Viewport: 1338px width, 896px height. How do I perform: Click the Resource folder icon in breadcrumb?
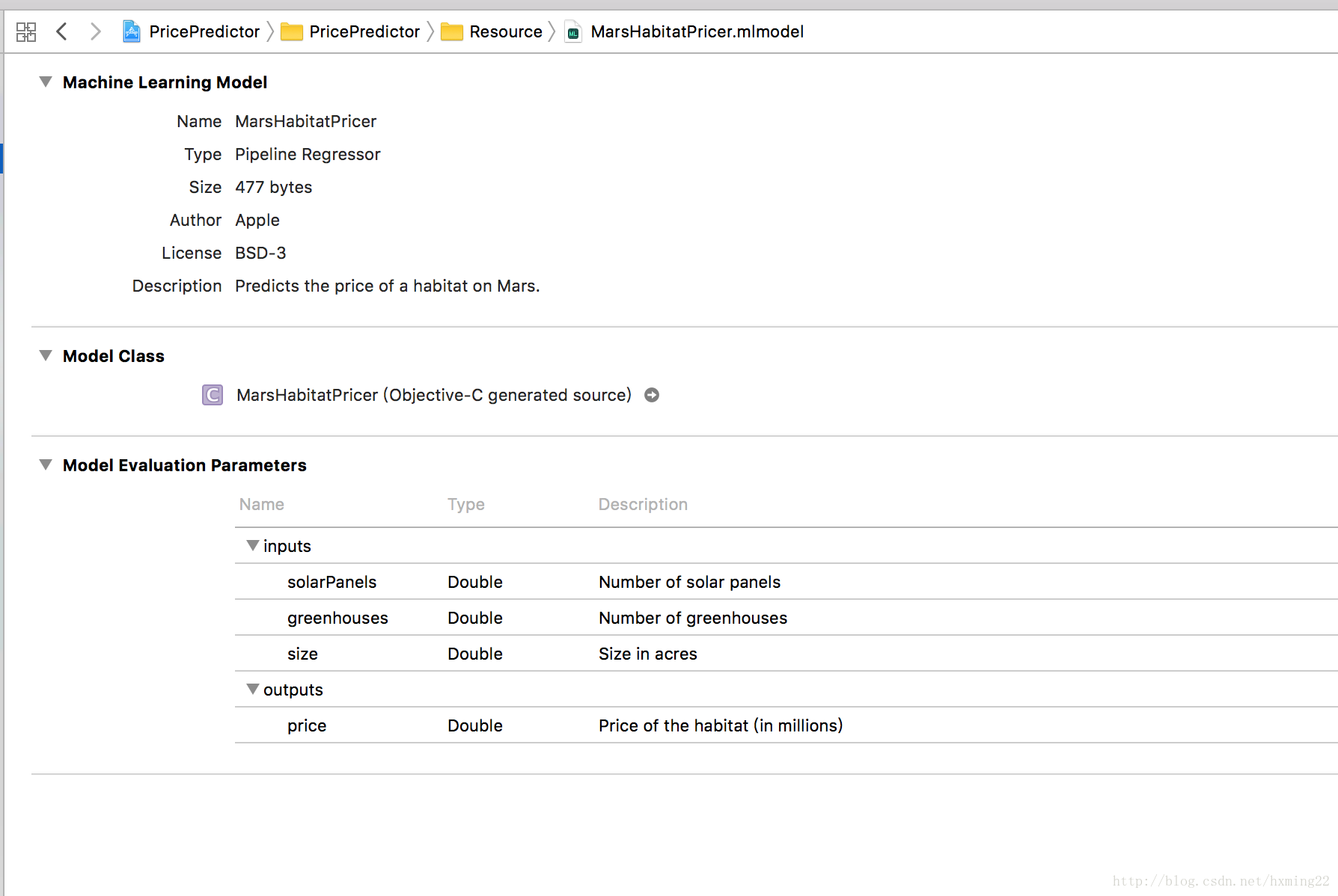point(452,31)
